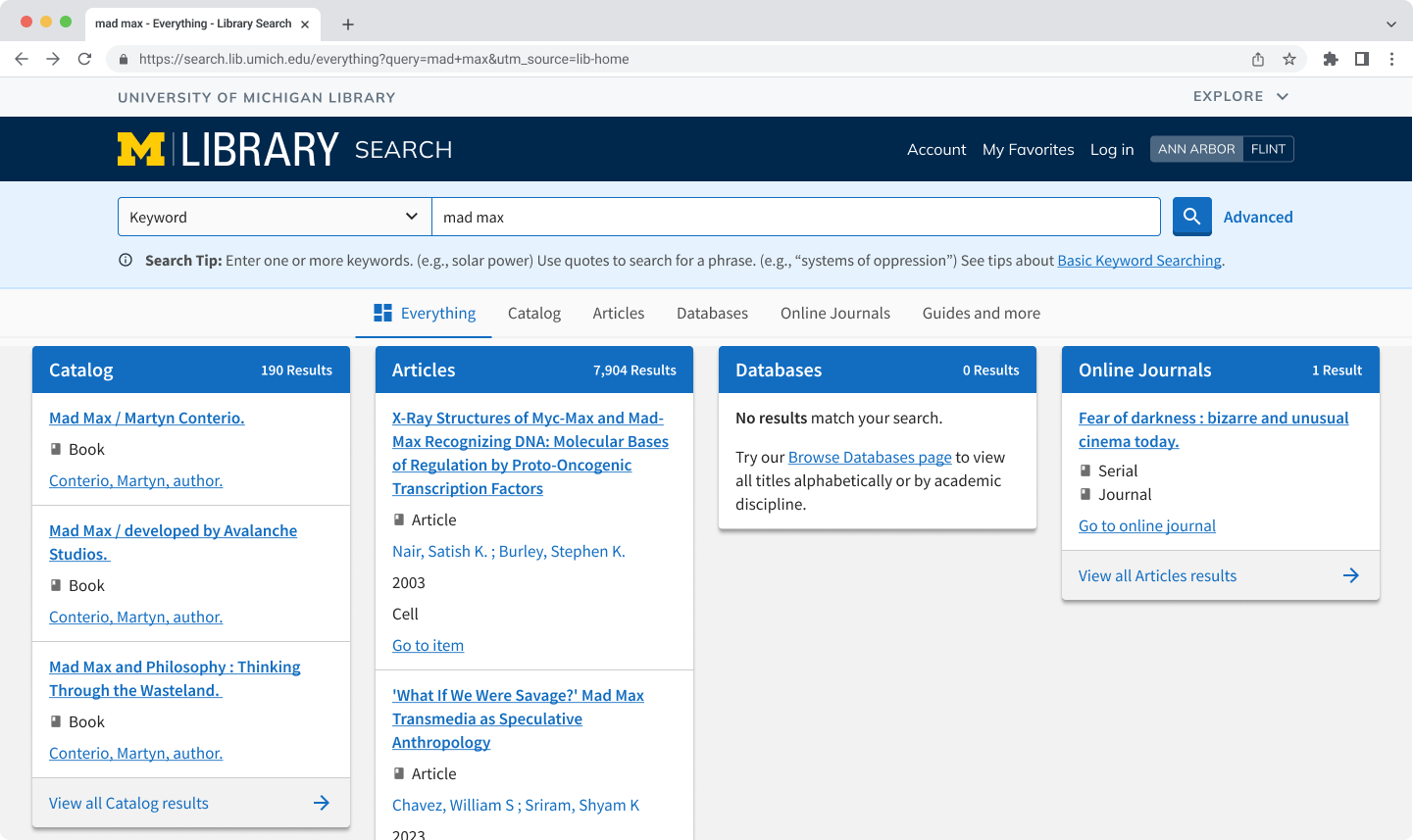Bookmark this page with the star icon
The image size is (1413, 840).
(x=1289, y=59)
